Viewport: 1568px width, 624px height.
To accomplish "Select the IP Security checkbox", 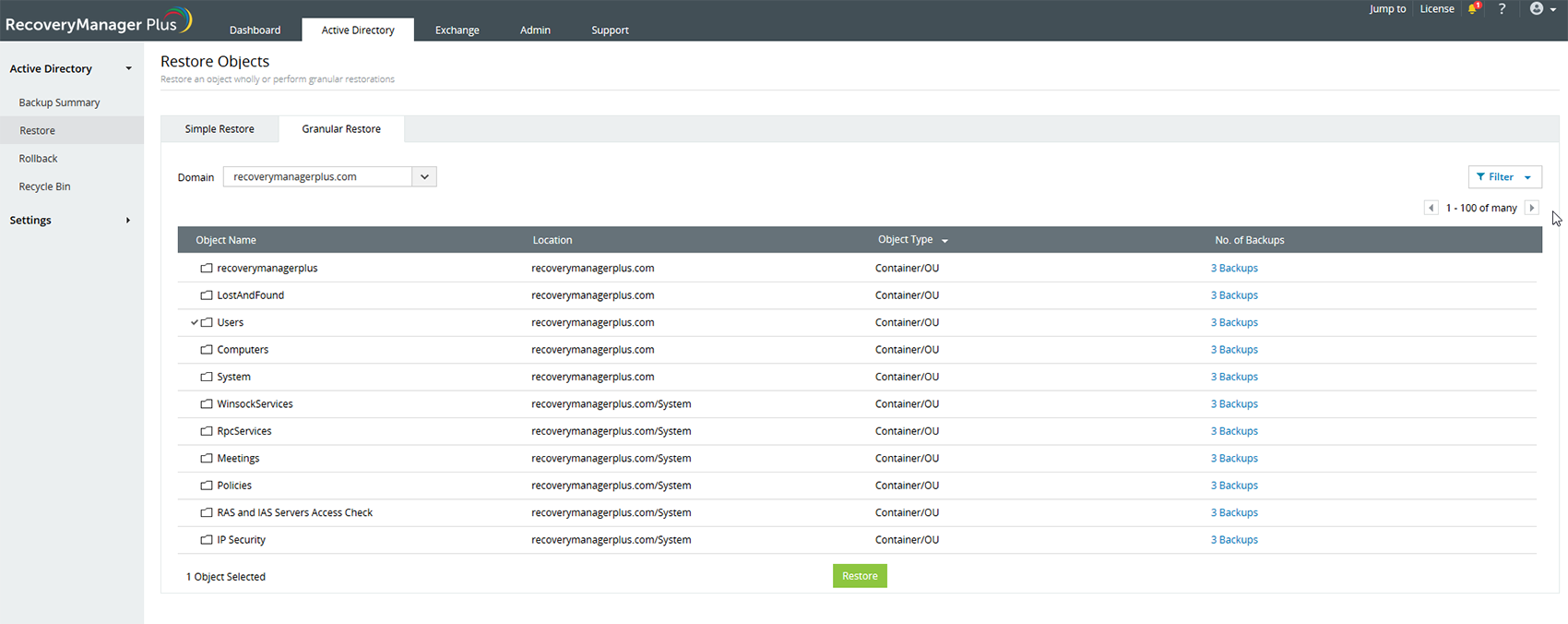I will pyautogui.click(x=207, y=540).
